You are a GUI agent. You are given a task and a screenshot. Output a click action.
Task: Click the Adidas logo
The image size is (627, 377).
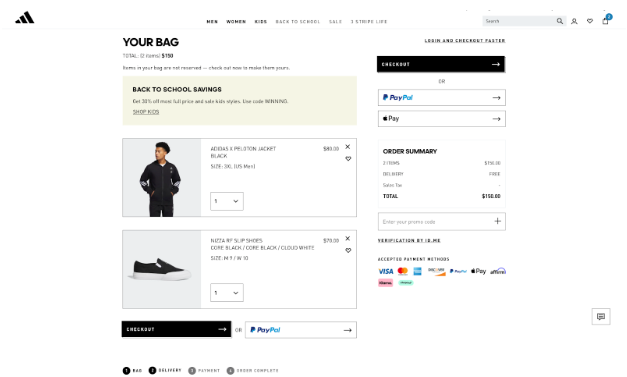tap(25, 18)
